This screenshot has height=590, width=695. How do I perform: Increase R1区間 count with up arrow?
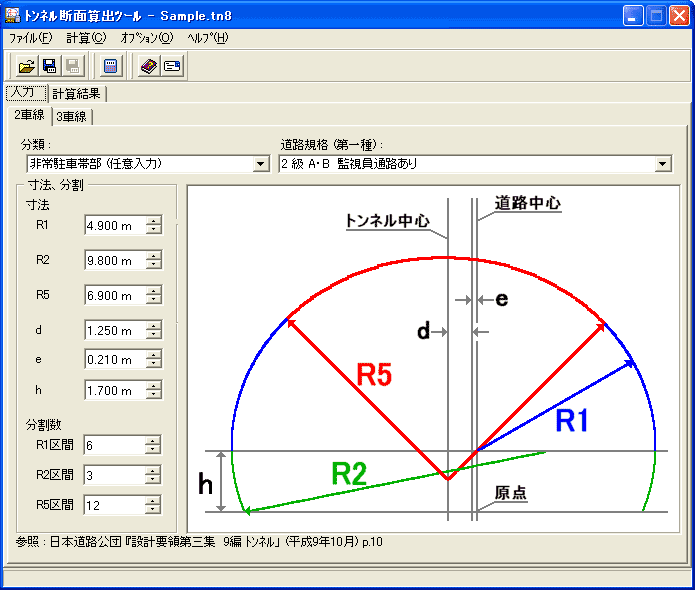click(x=153, y=441)
